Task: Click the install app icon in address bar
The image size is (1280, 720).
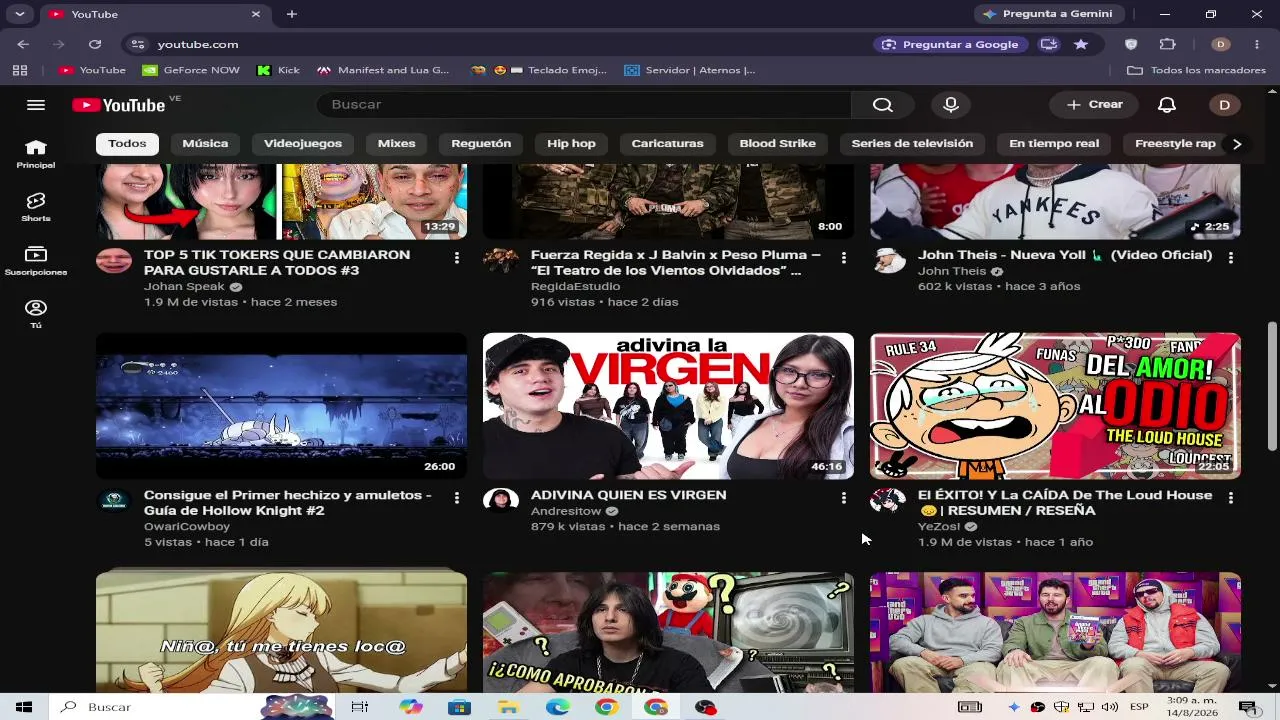Action: coord(1049,44)
